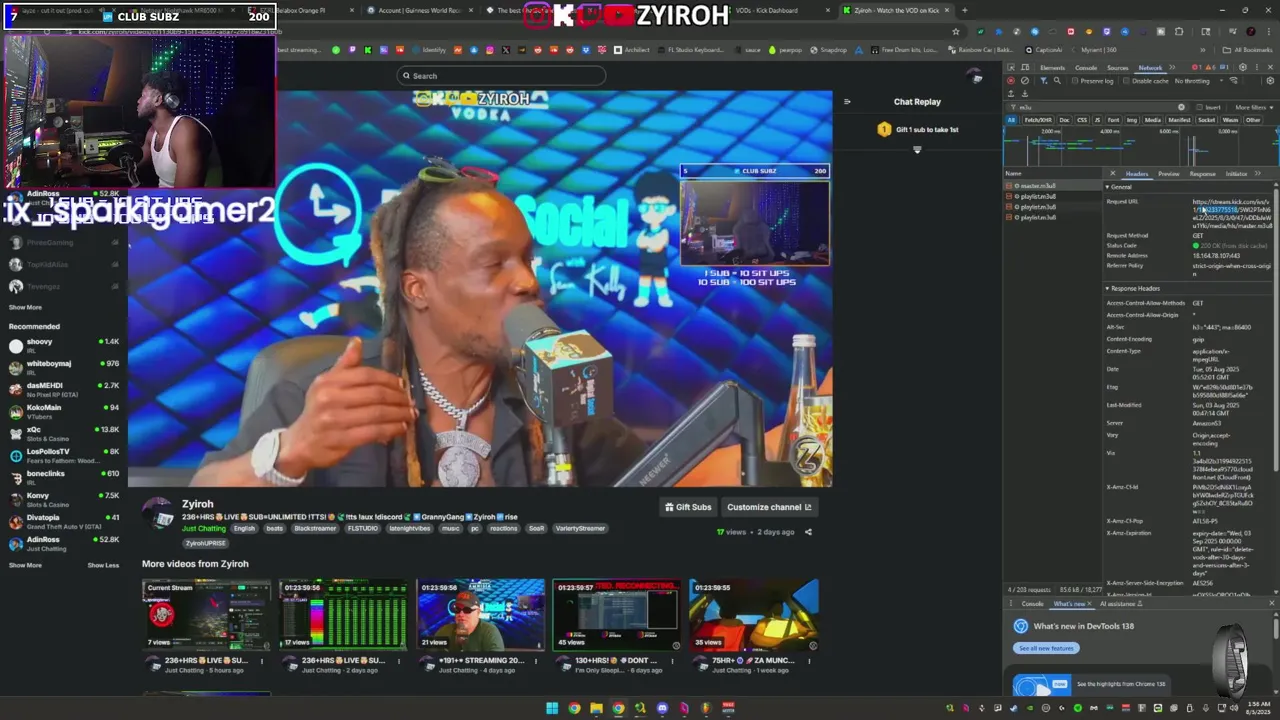Open the Response tab of the request
1280x720 pixels.
tap(1202, 174)
